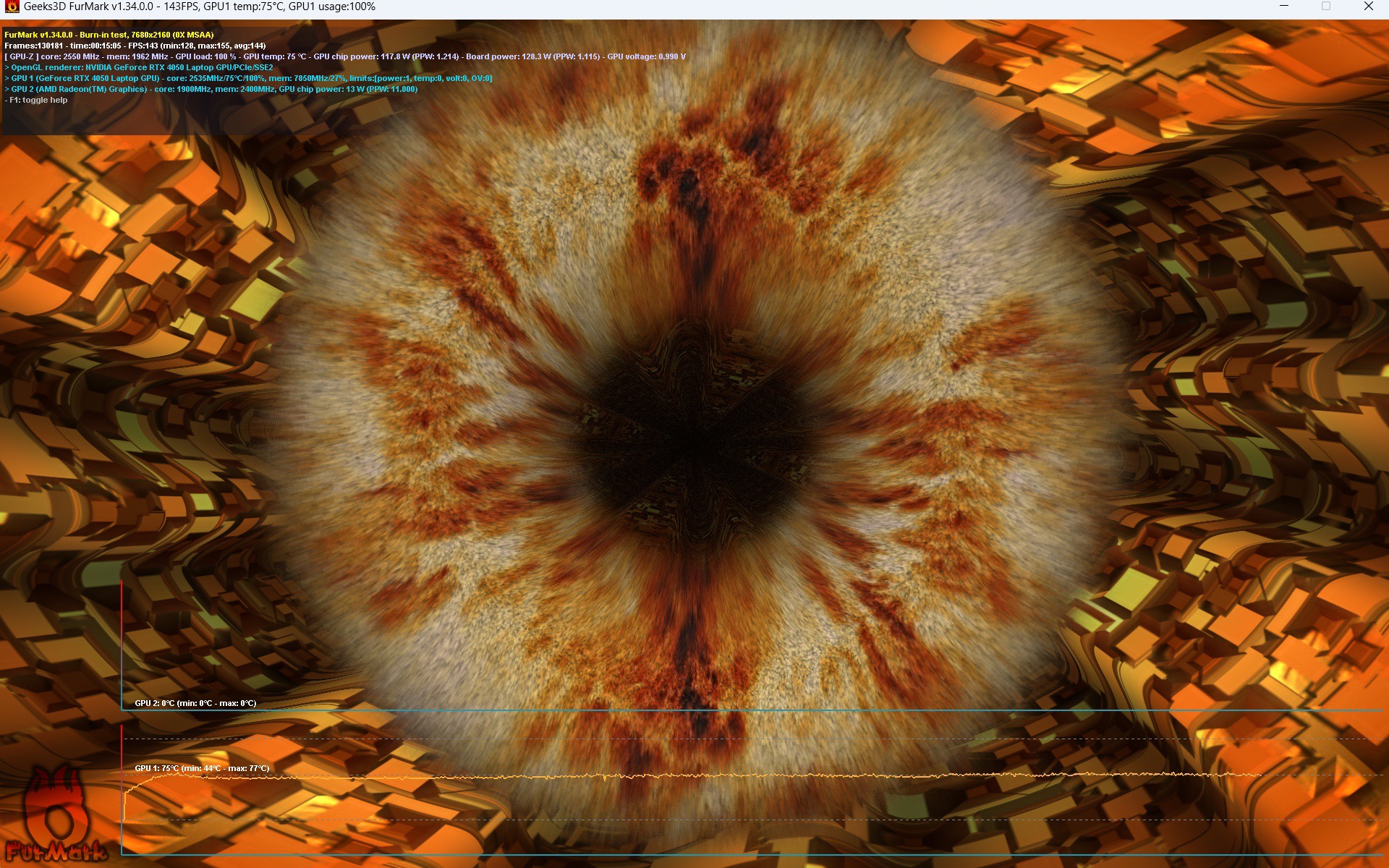
Task: Click the GPU 1 75°C graph label
Action: [202, 768]
